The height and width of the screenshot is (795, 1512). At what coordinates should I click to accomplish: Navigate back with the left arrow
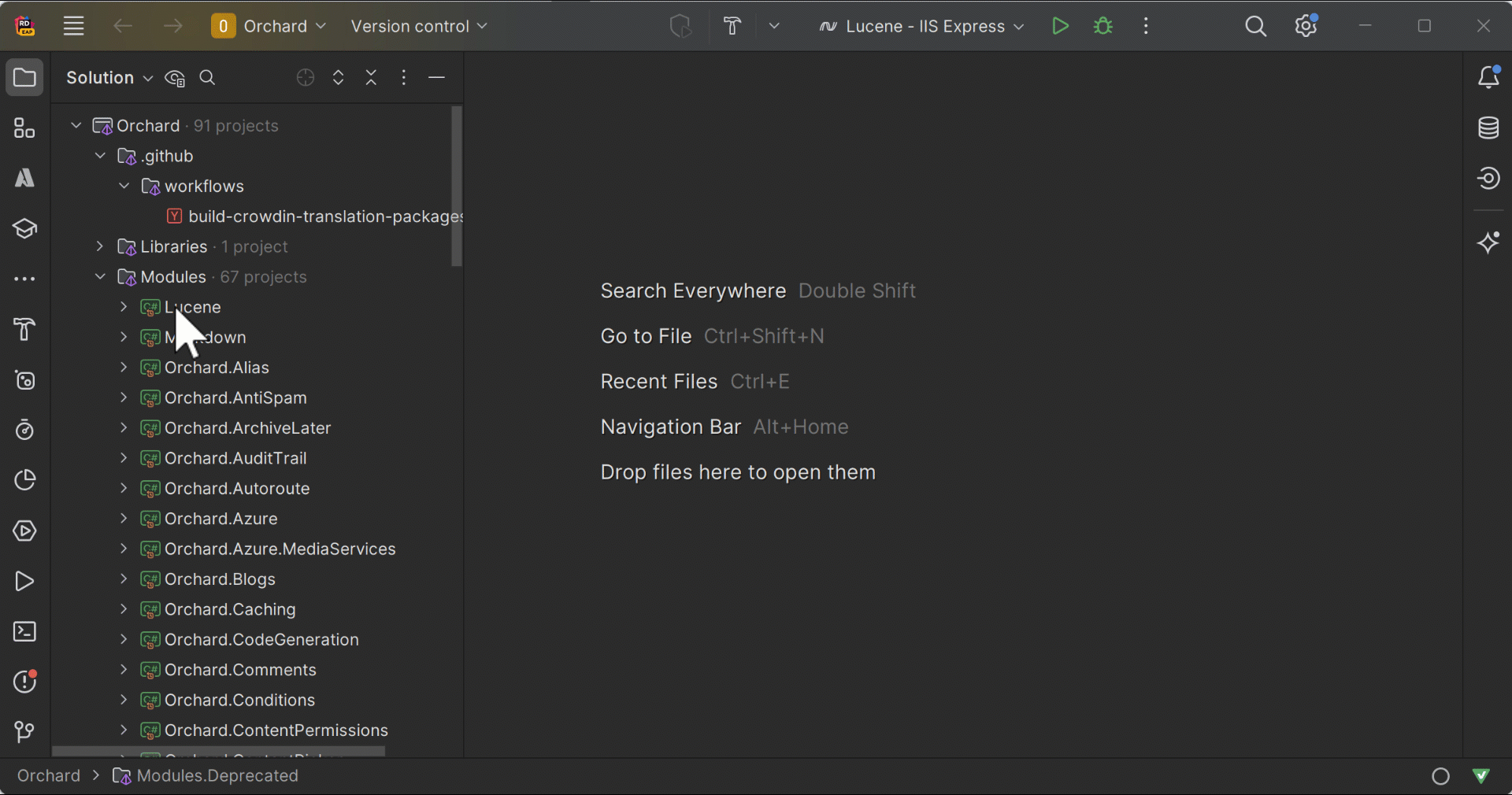[x=122, y=26]
